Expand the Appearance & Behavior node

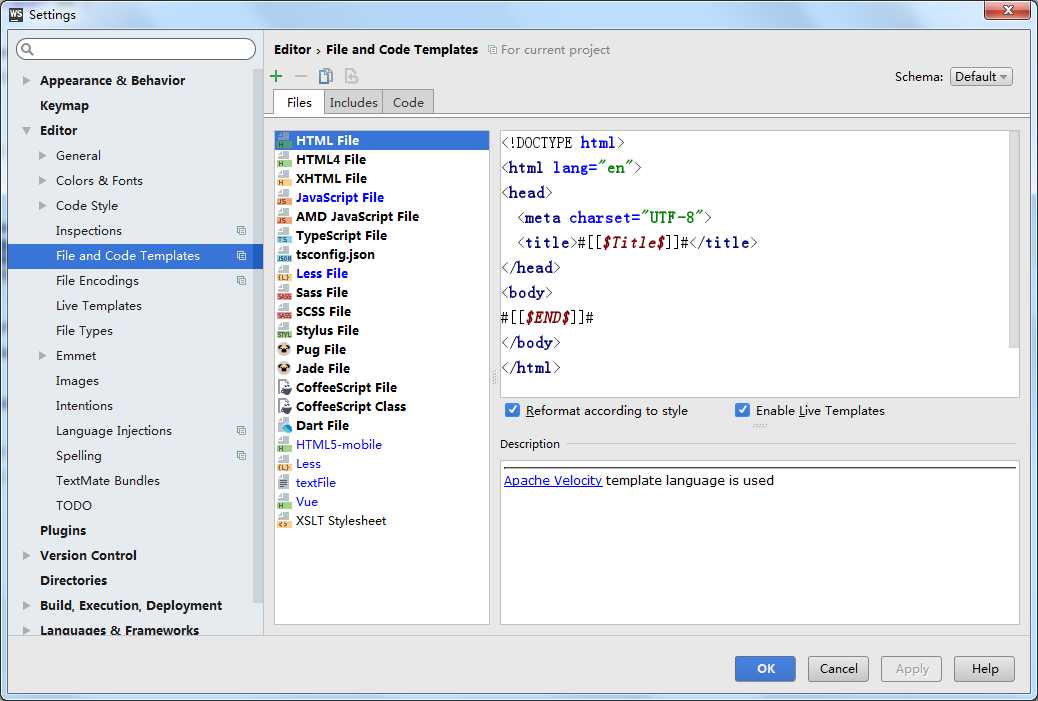click(x=26, y=81)
